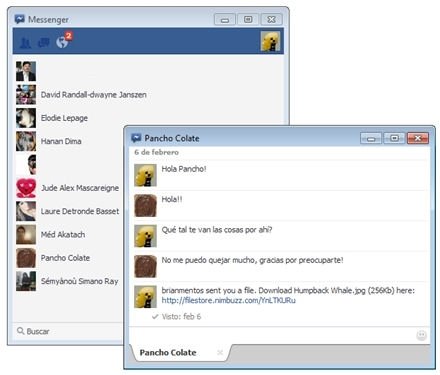Click the chat icon in Pancho Colate title bar
Image resolution: width=440 pixels, height=375 pixels.
136,138
